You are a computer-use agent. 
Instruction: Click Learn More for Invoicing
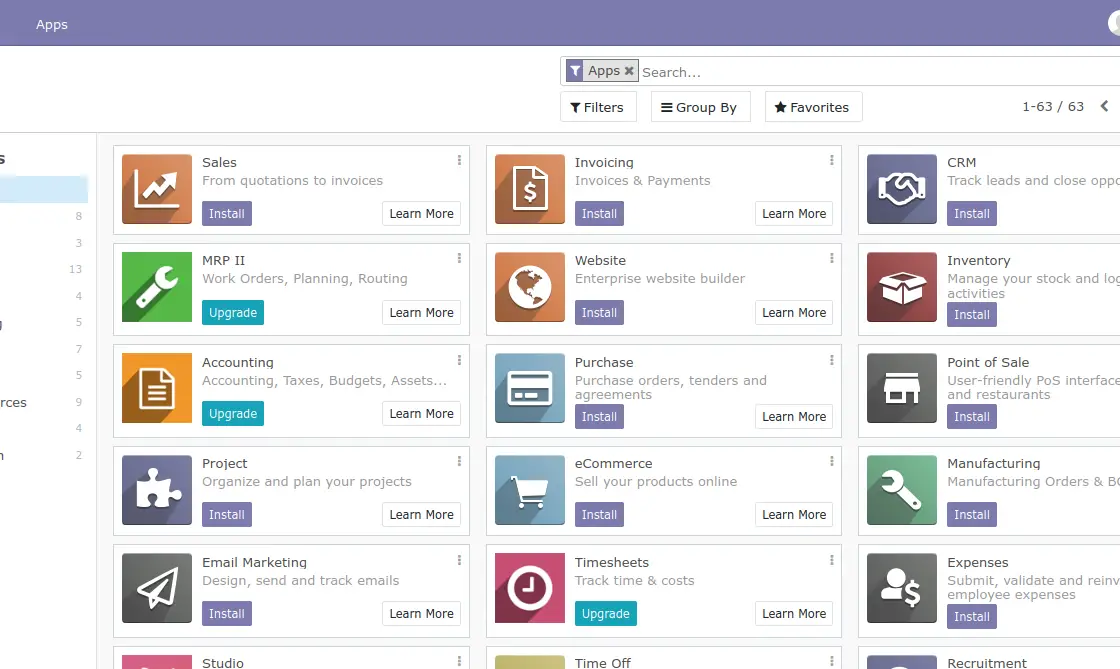pyautogui.click(x=794, y=213)
